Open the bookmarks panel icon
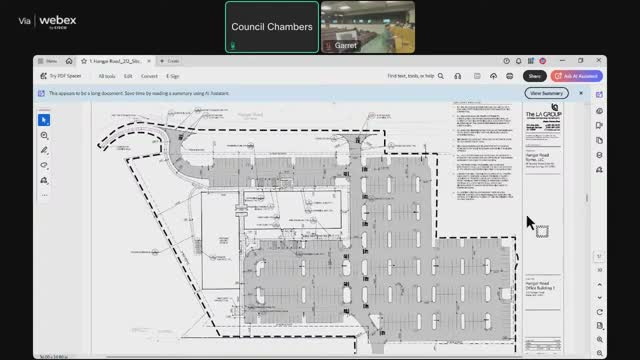The height and width of the screenshot is (360, 640). (599, 125)
